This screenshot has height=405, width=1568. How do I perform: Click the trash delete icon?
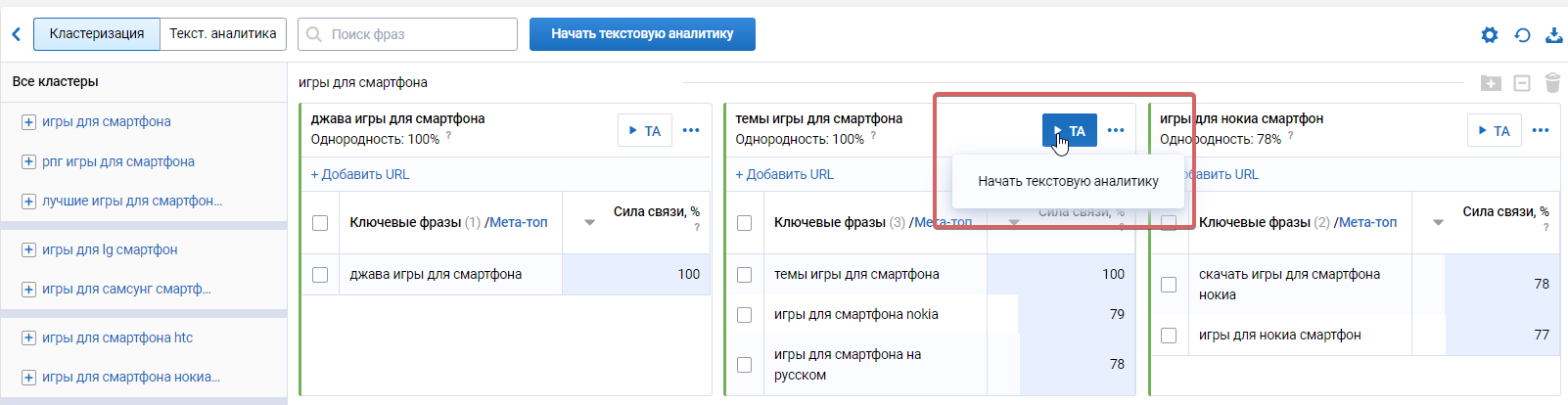click(1552, 83)
